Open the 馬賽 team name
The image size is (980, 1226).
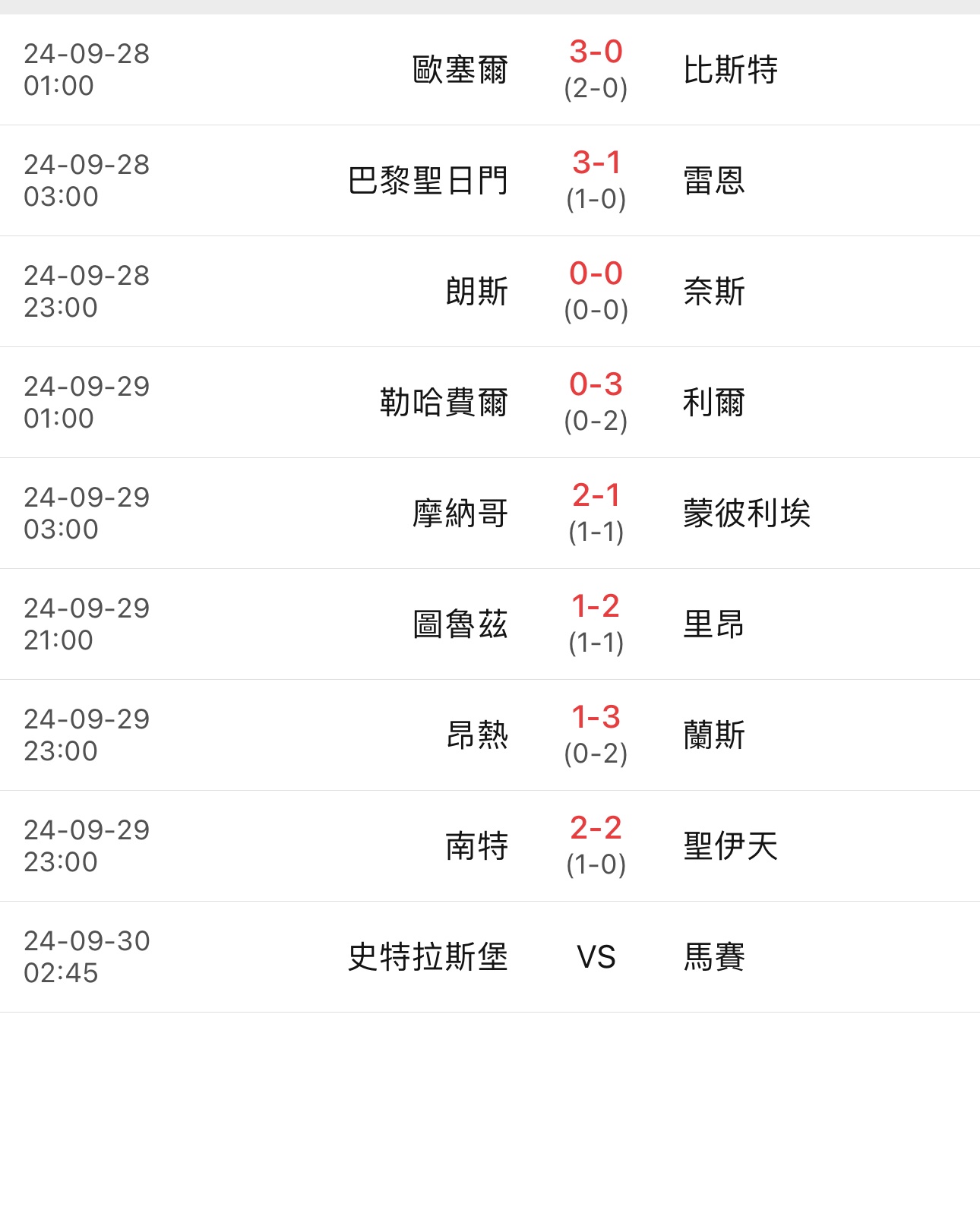click(714, 957)
